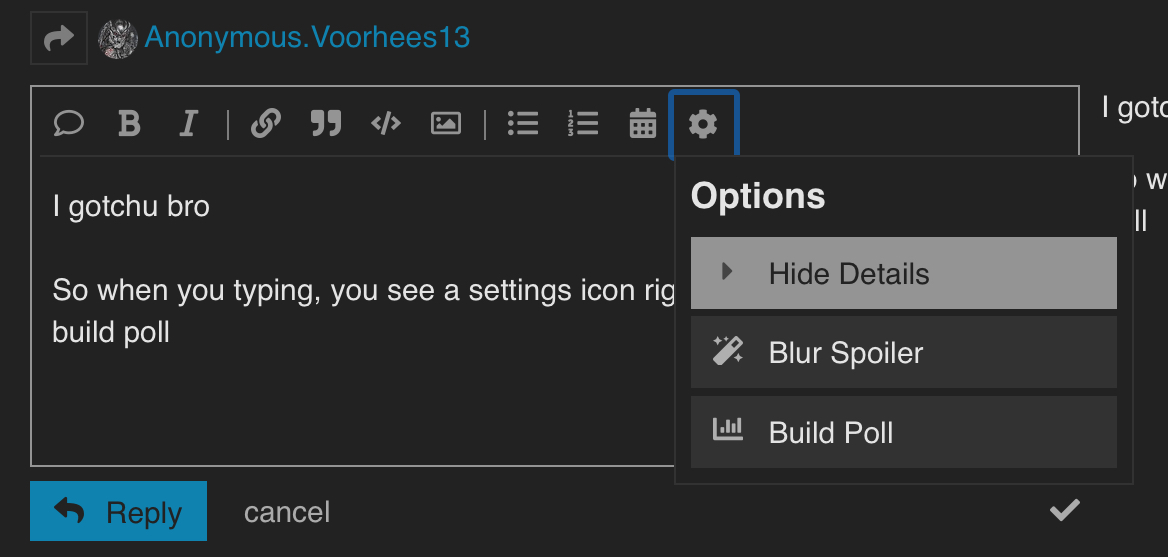Insert a hyperlink with link icon
The image size is (1168, 557).
[x=266, y=124]
